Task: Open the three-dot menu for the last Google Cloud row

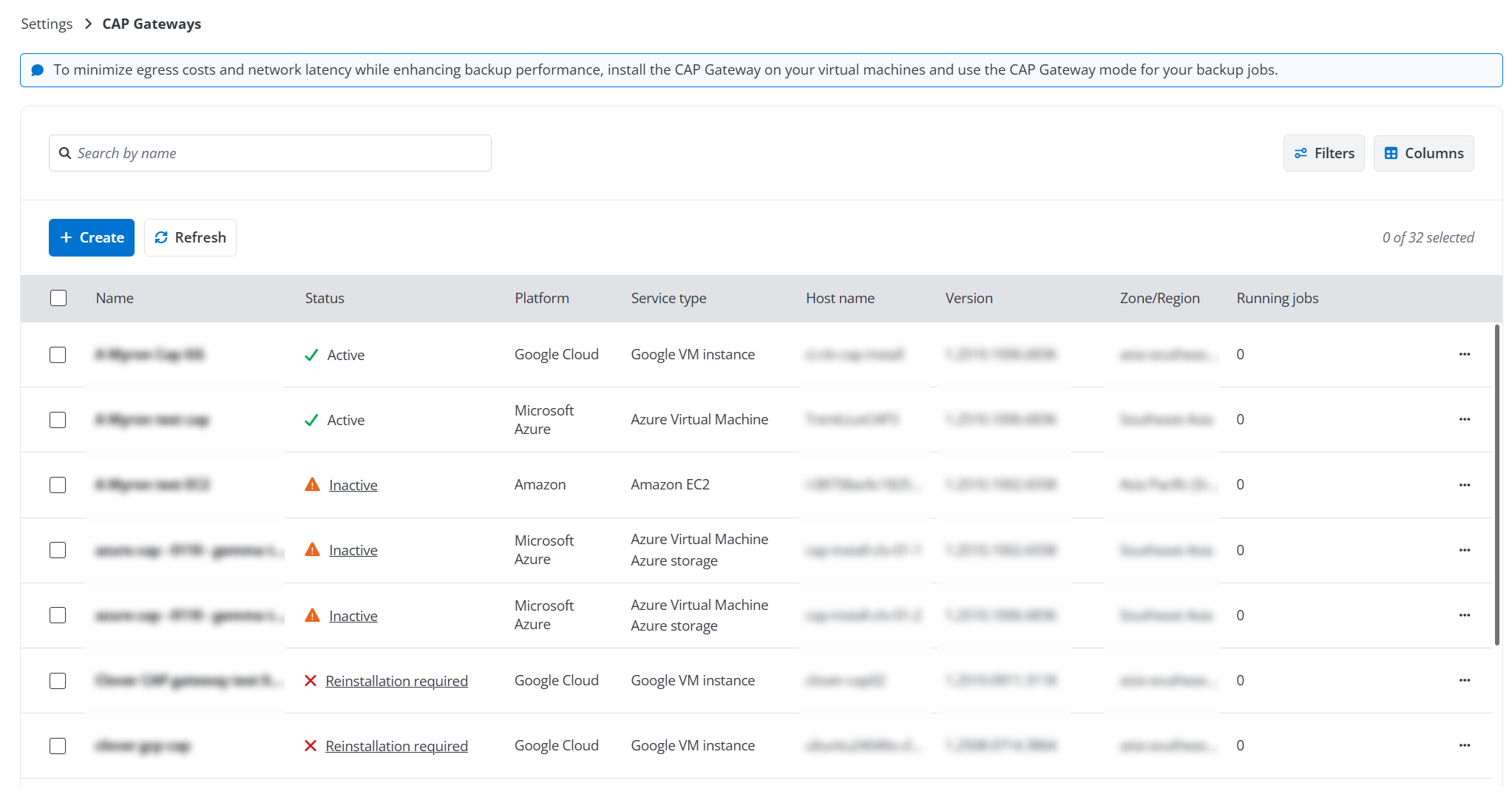Action: [x=1464, y=745]
